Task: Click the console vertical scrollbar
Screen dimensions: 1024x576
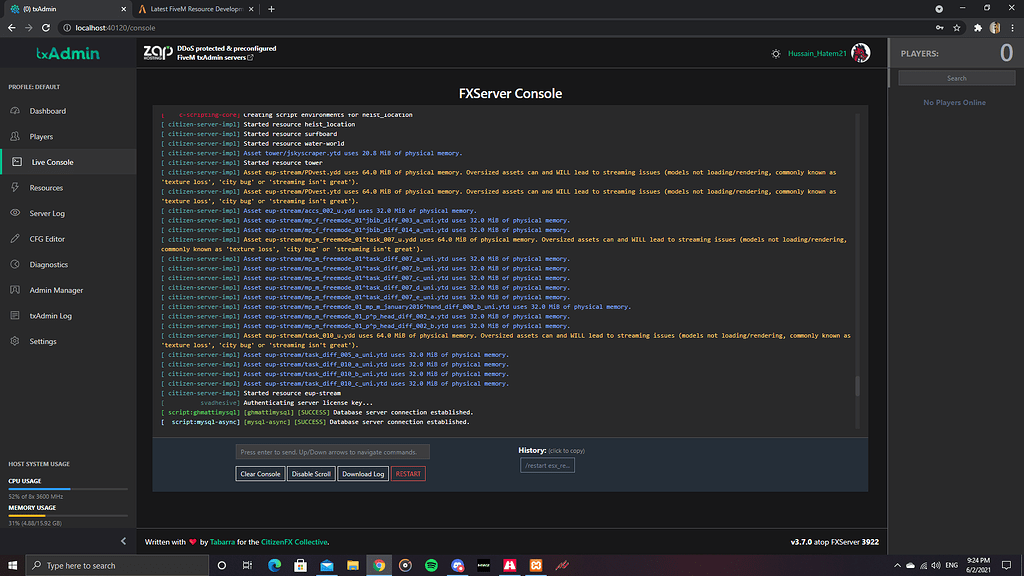Action: (x=856, y=388)
